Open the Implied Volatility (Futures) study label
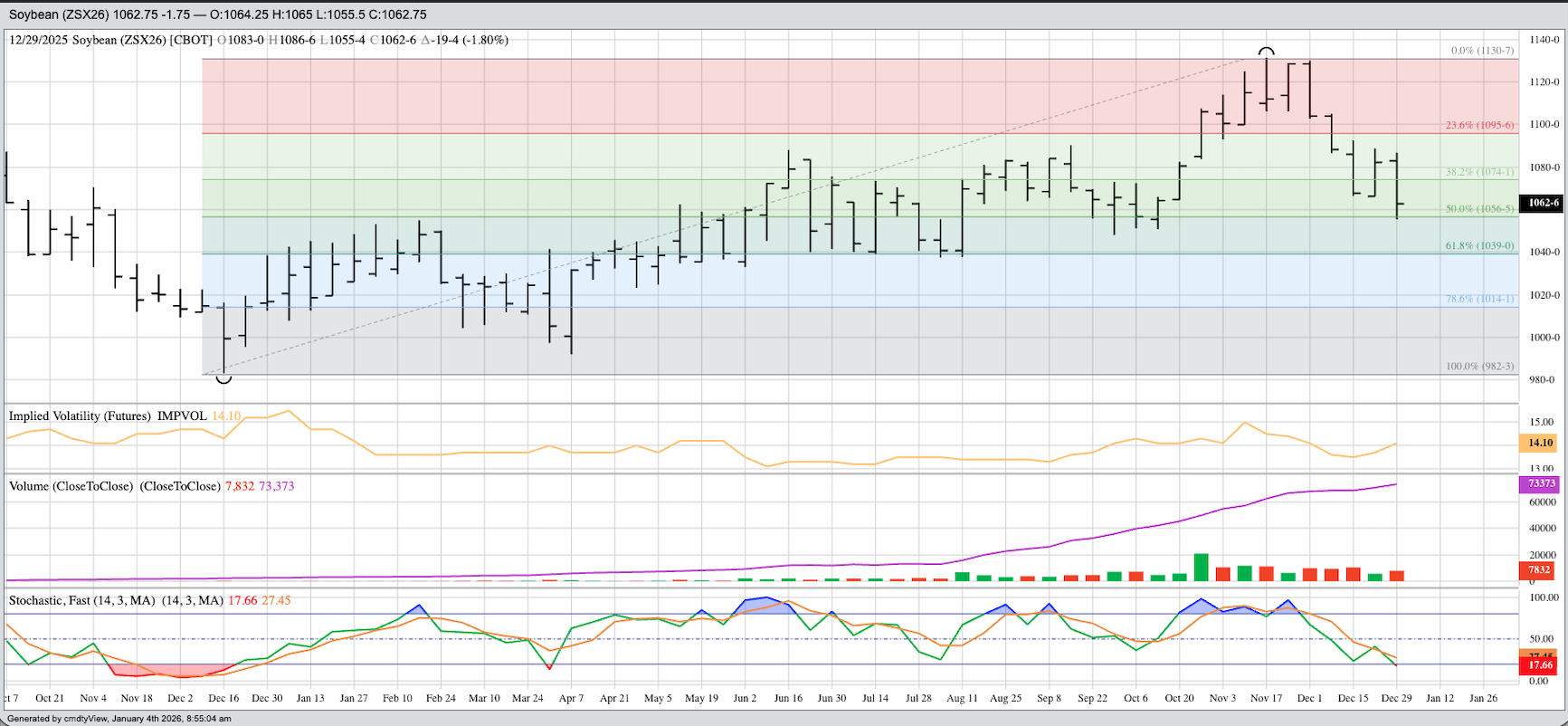1568x726 pixels. 80,416
